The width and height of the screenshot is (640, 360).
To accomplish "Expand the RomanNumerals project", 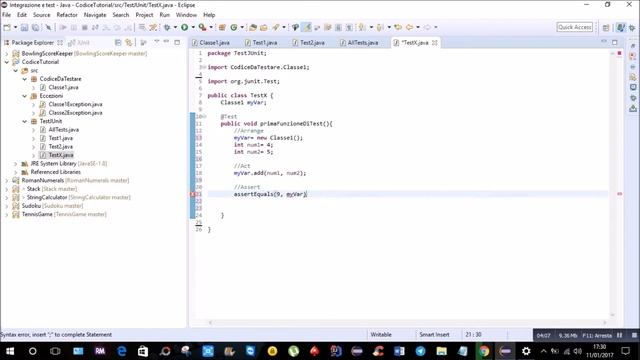I will click(x=7, y=180).
